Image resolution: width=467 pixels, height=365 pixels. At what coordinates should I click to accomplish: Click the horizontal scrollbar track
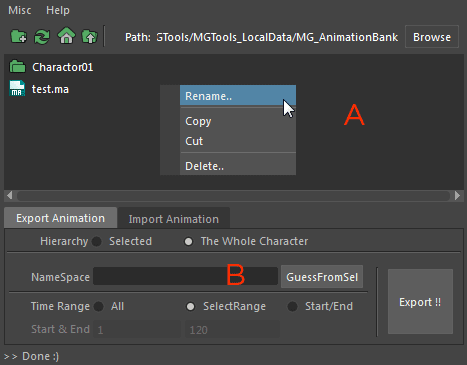233,196
